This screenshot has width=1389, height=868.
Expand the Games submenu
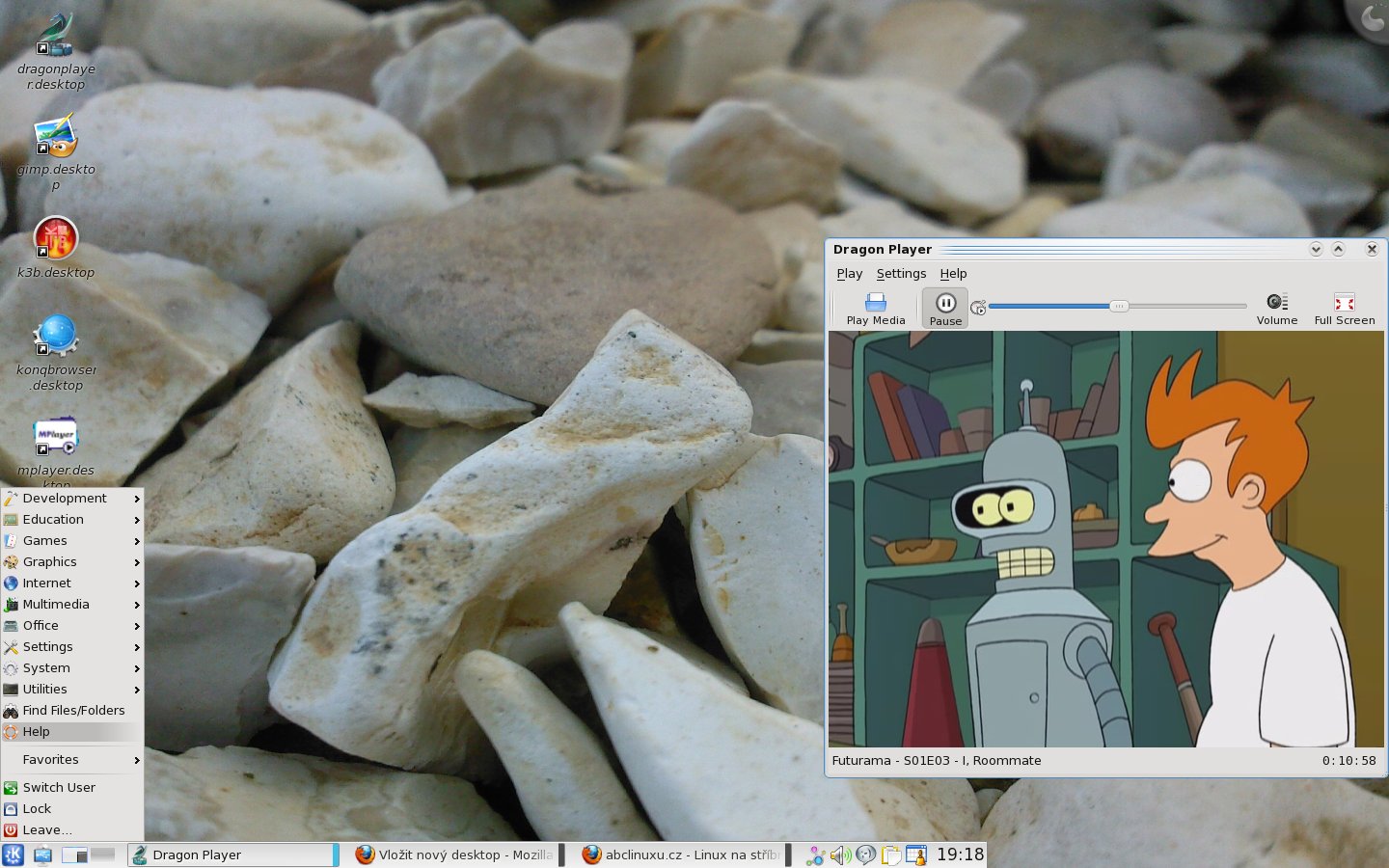[72, 541]
